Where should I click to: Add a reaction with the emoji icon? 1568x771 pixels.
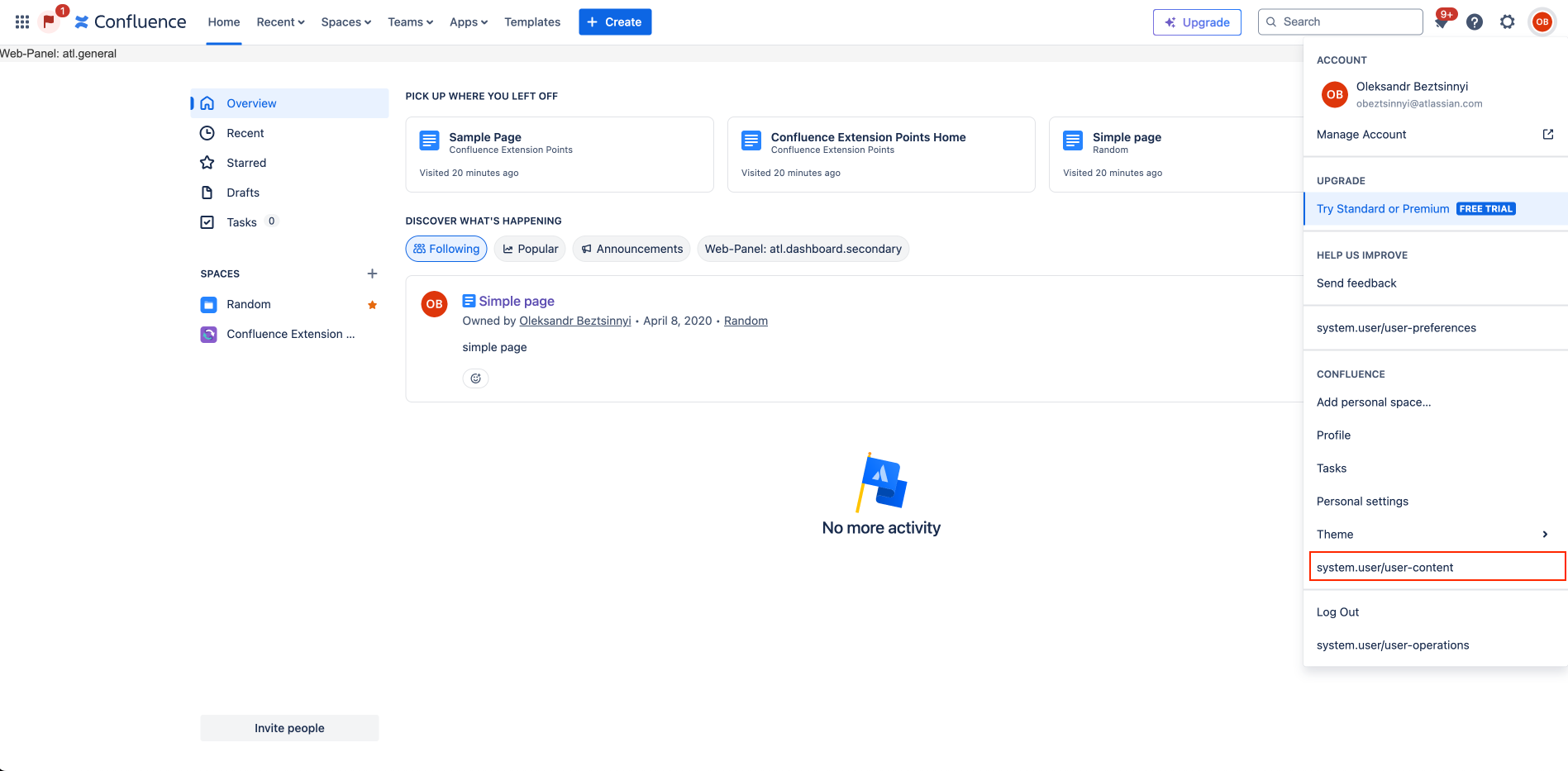[476, 378]
